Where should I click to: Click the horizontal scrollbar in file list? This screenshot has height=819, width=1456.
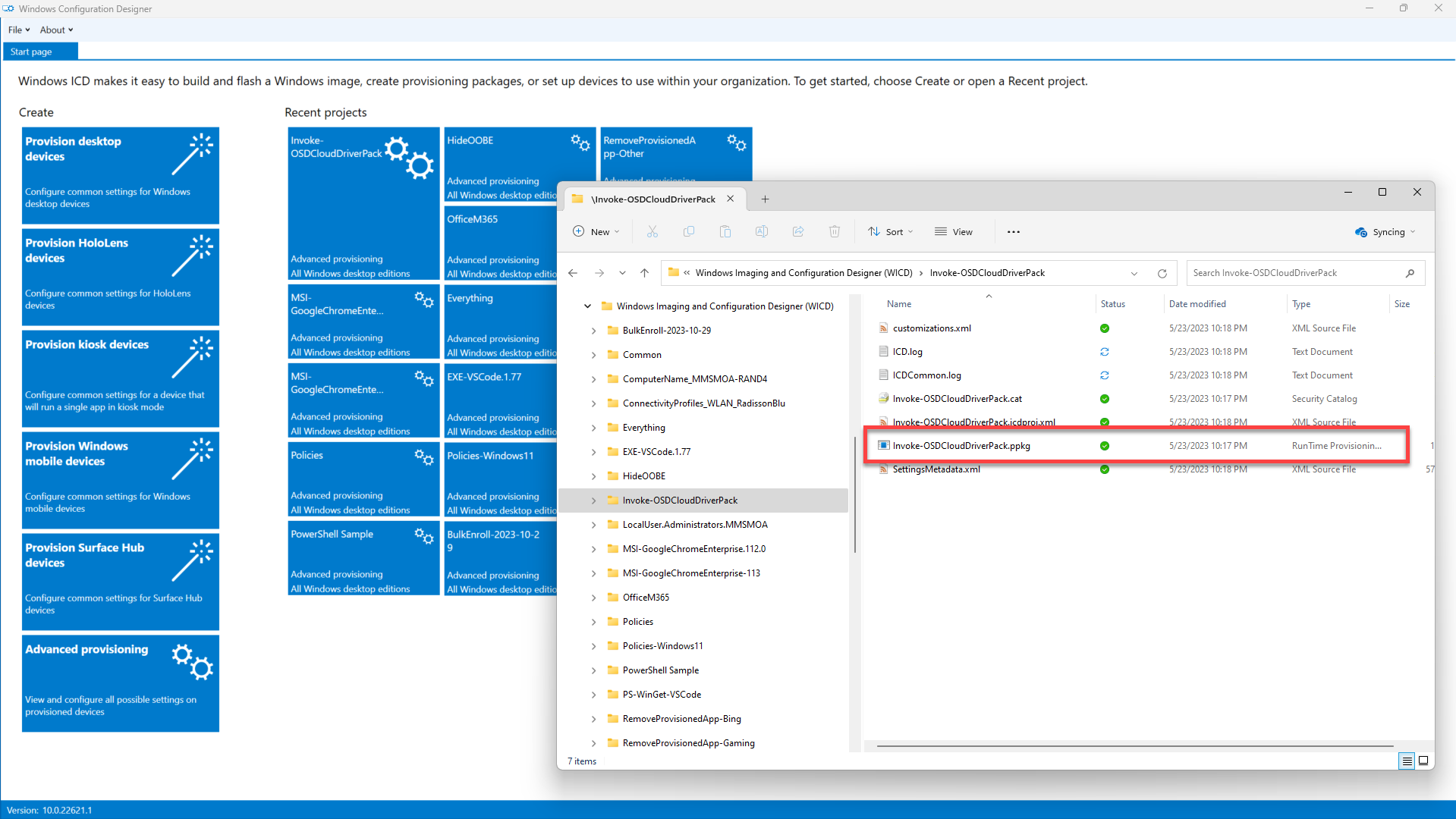tap(1134, 746)
